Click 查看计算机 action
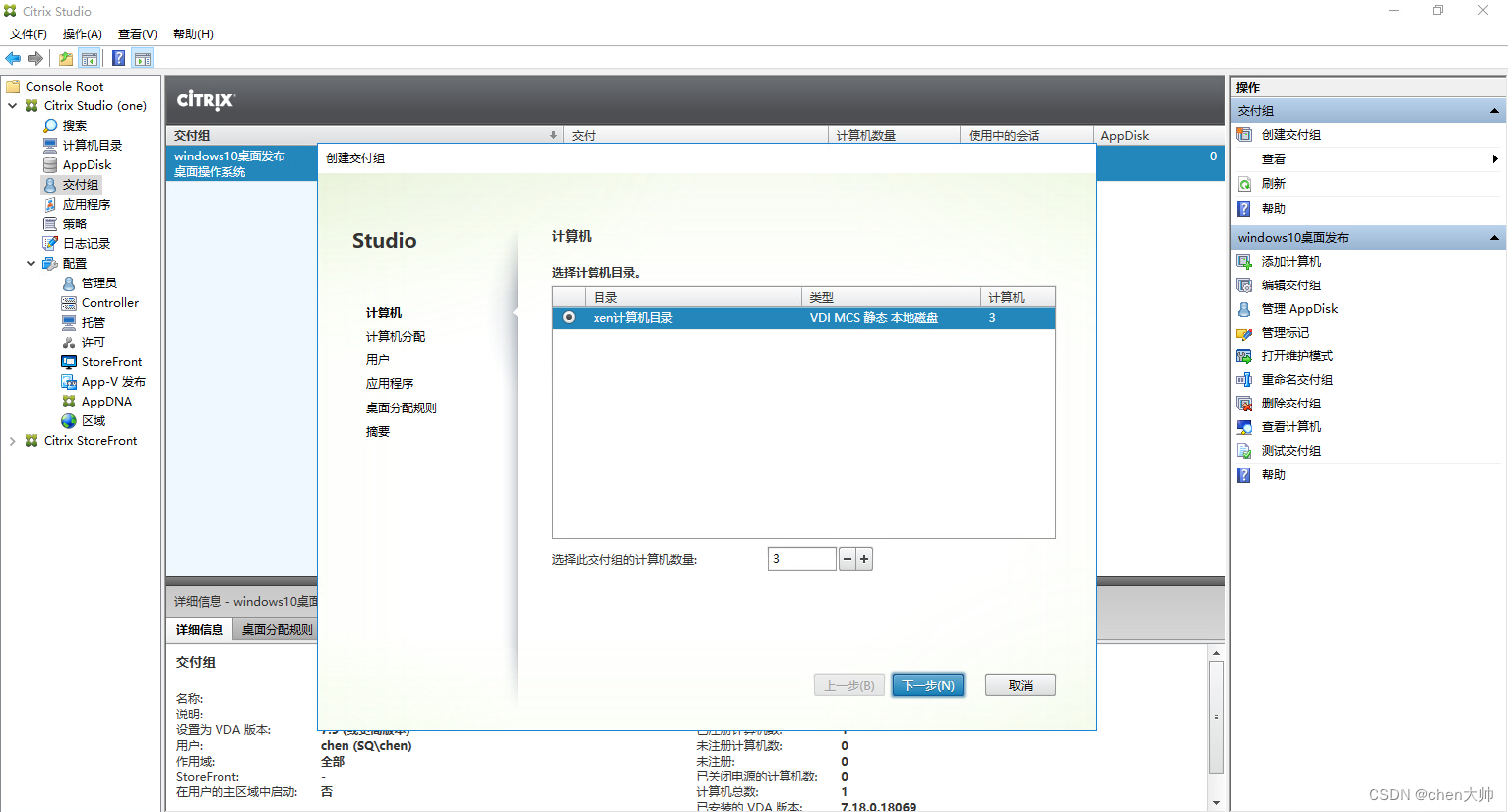The width and height of the screenshot is (1508, 812). 1290,427
